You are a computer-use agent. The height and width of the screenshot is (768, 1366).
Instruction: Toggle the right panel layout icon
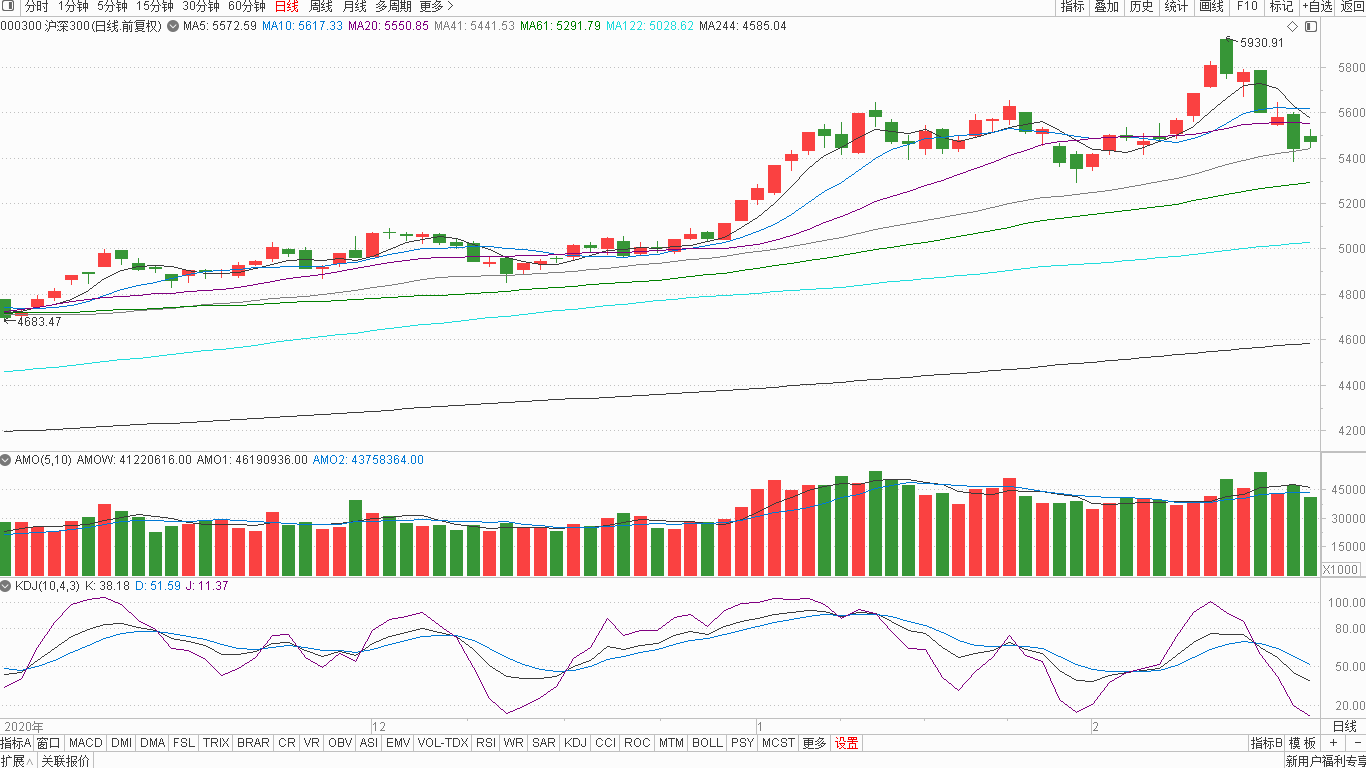tap(1311, 26)
